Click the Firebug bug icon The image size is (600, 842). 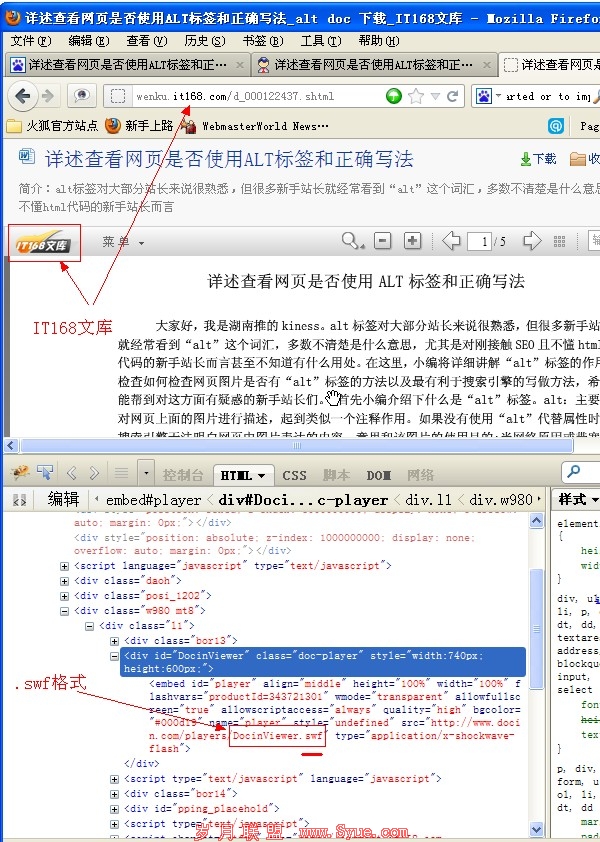(20, 473)
